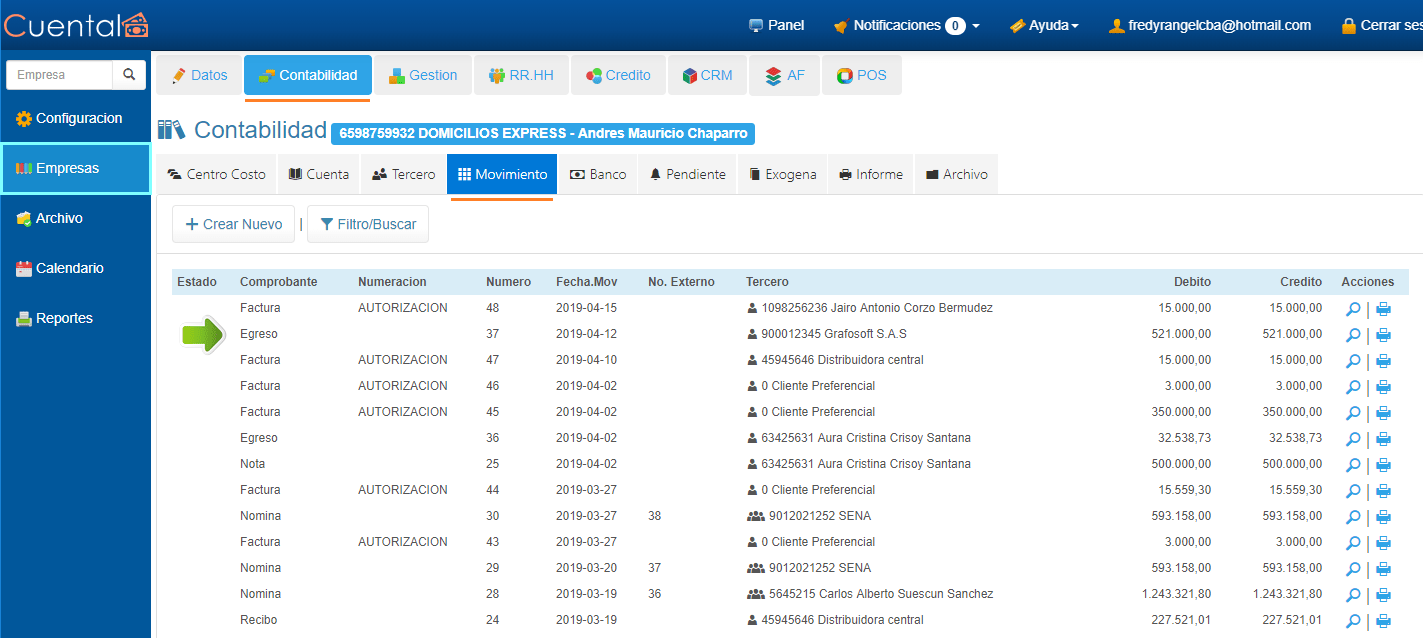Switch to the Gestion module tab
The height and width of the screenshot is (638, 1423).
point(423,75)
